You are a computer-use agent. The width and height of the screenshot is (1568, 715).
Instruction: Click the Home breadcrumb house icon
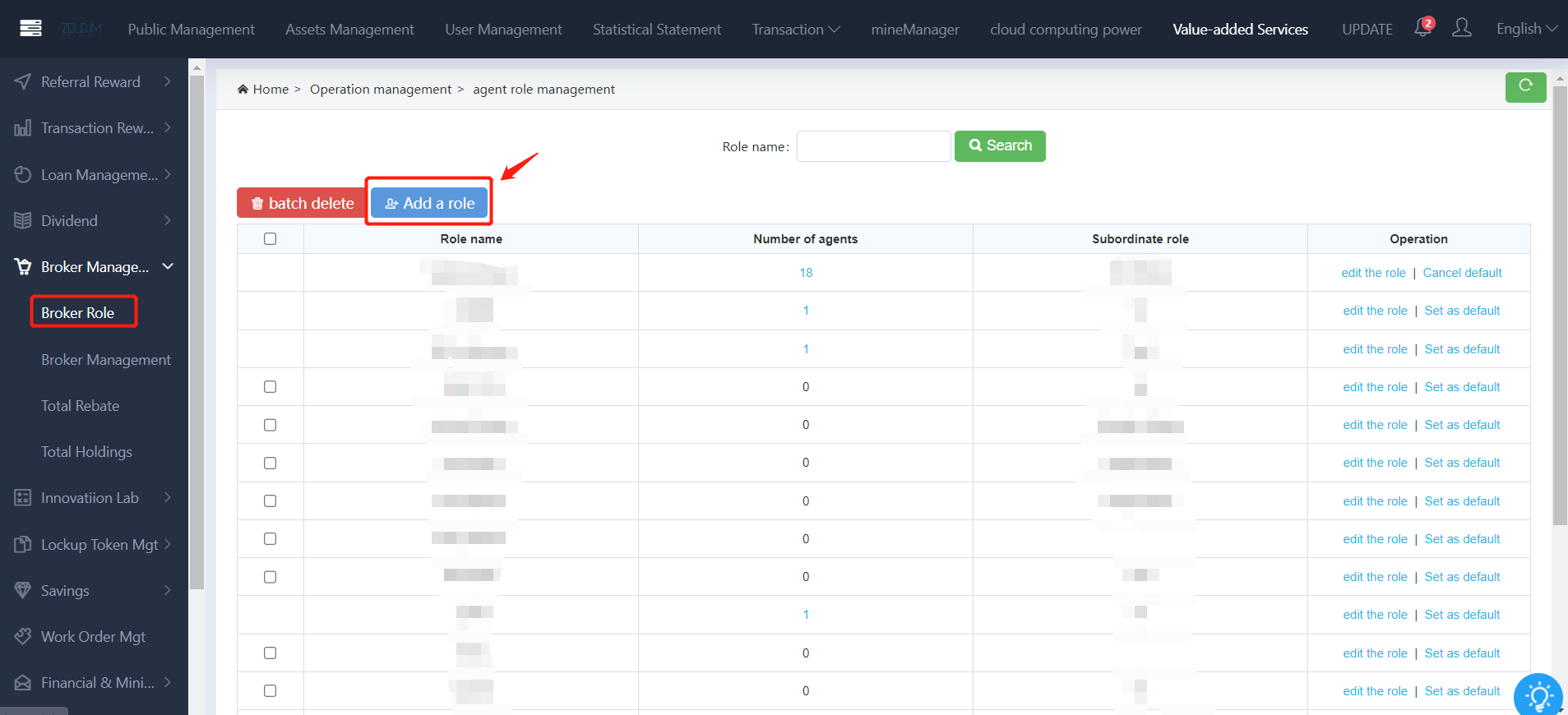point(243,89)
